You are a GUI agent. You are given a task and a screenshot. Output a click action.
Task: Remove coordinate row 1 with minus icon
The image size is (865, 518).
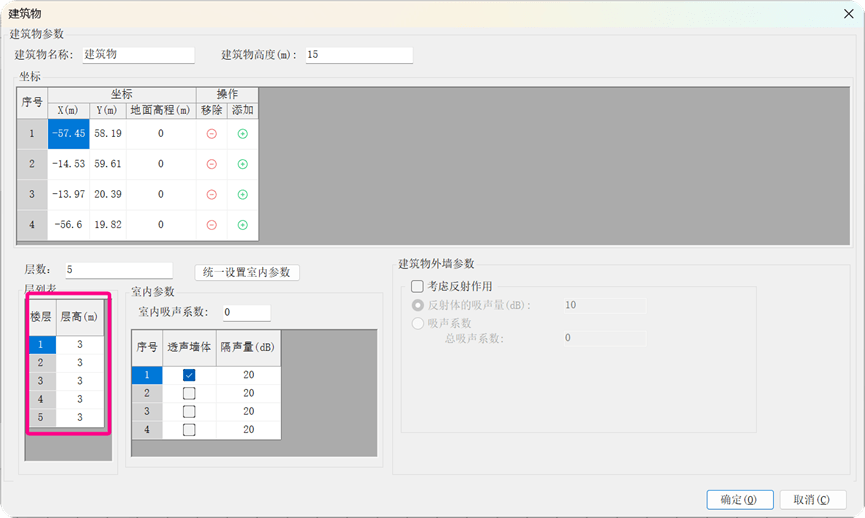coord(211,134)
